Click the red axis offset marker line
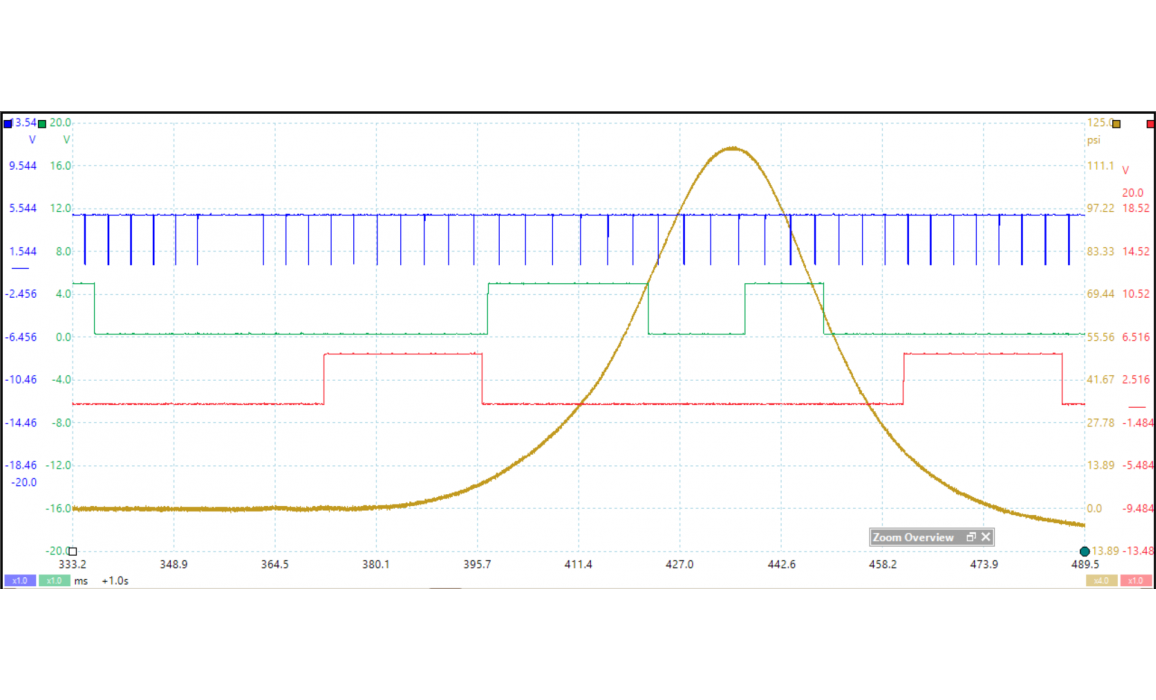1156x700 pixels. point(1137,407)
